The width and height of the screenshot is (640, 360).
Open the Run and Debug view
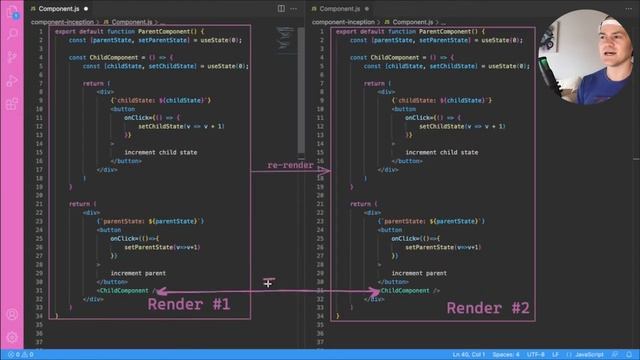12,80
